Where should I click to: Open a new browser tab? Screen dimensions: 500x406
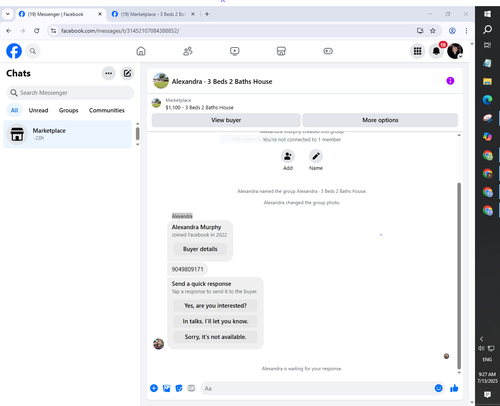[207, 14]
